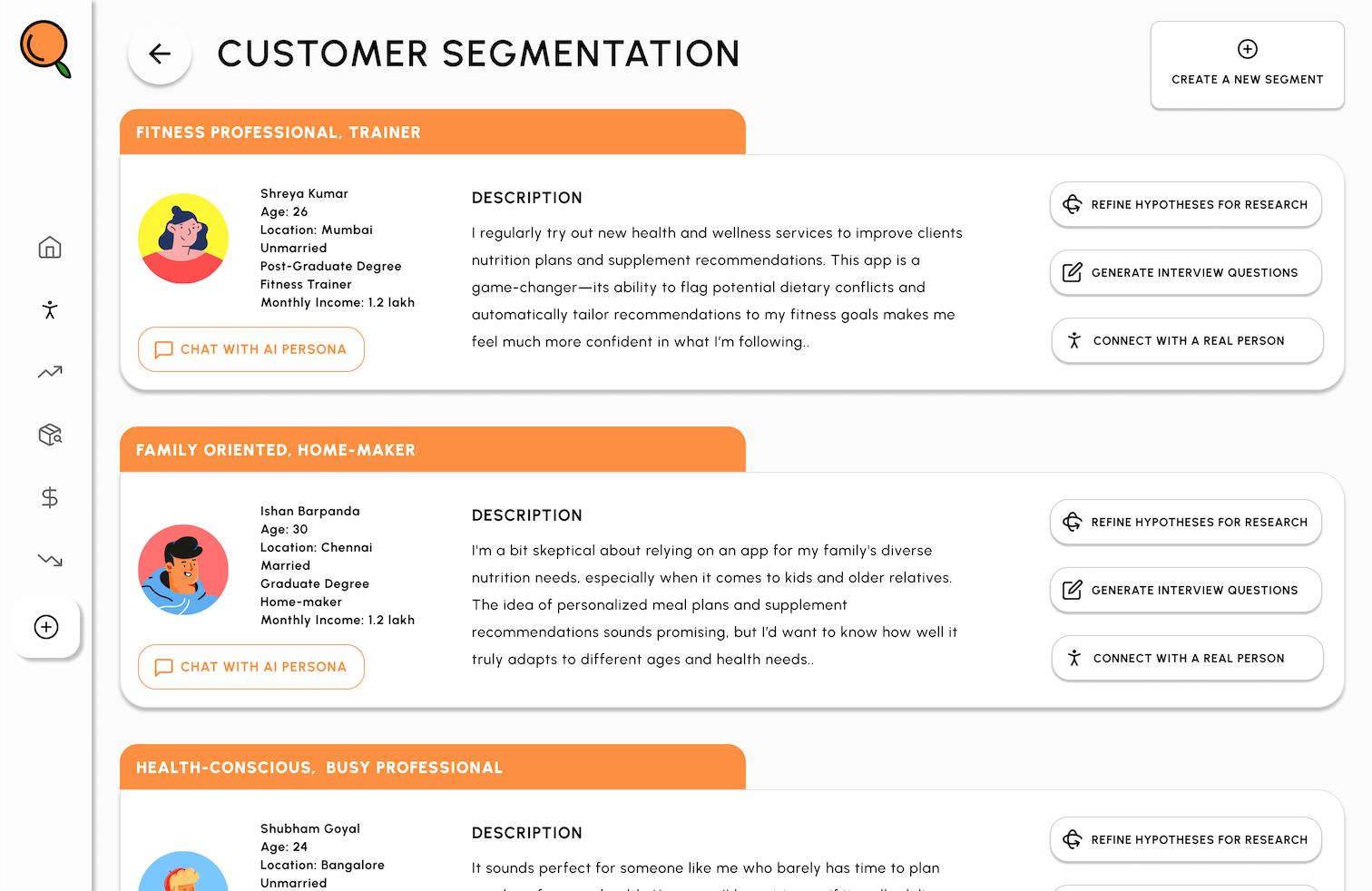Click the package search sidebar icon
Viewport: 1372px width, 891px height.
pos(50,435)
